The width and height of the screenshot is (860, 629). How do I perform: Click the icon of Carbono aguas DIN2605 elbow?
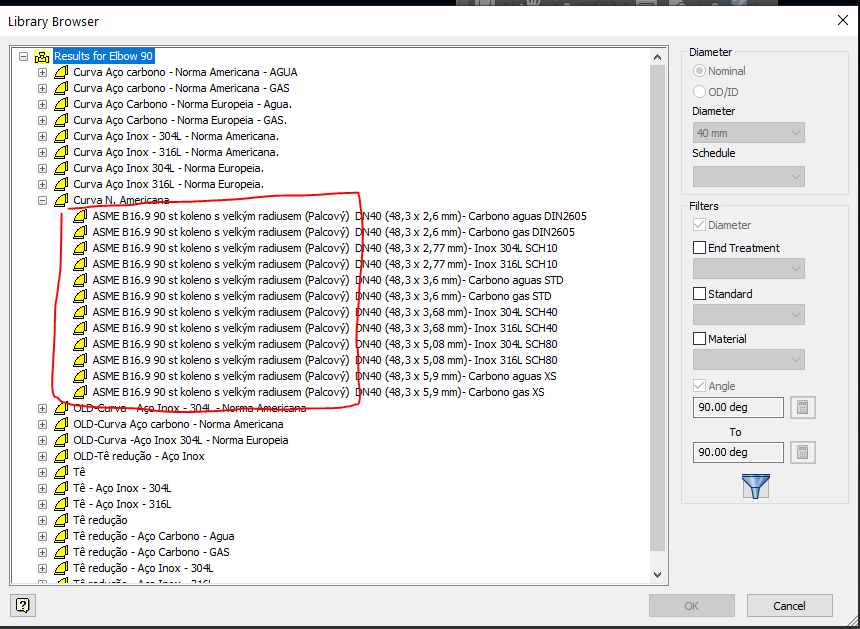pos(80,216)
